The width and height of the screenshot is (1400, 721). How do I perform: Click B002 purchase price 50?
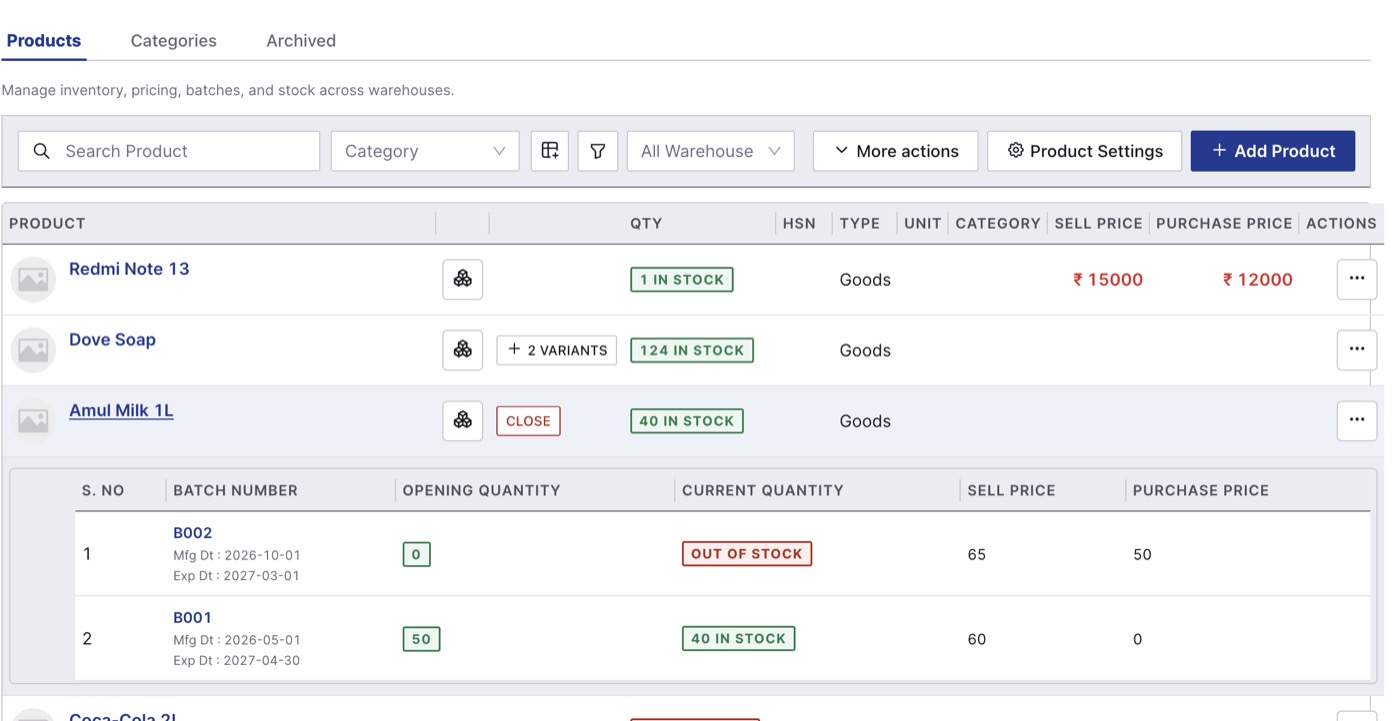1142,555
